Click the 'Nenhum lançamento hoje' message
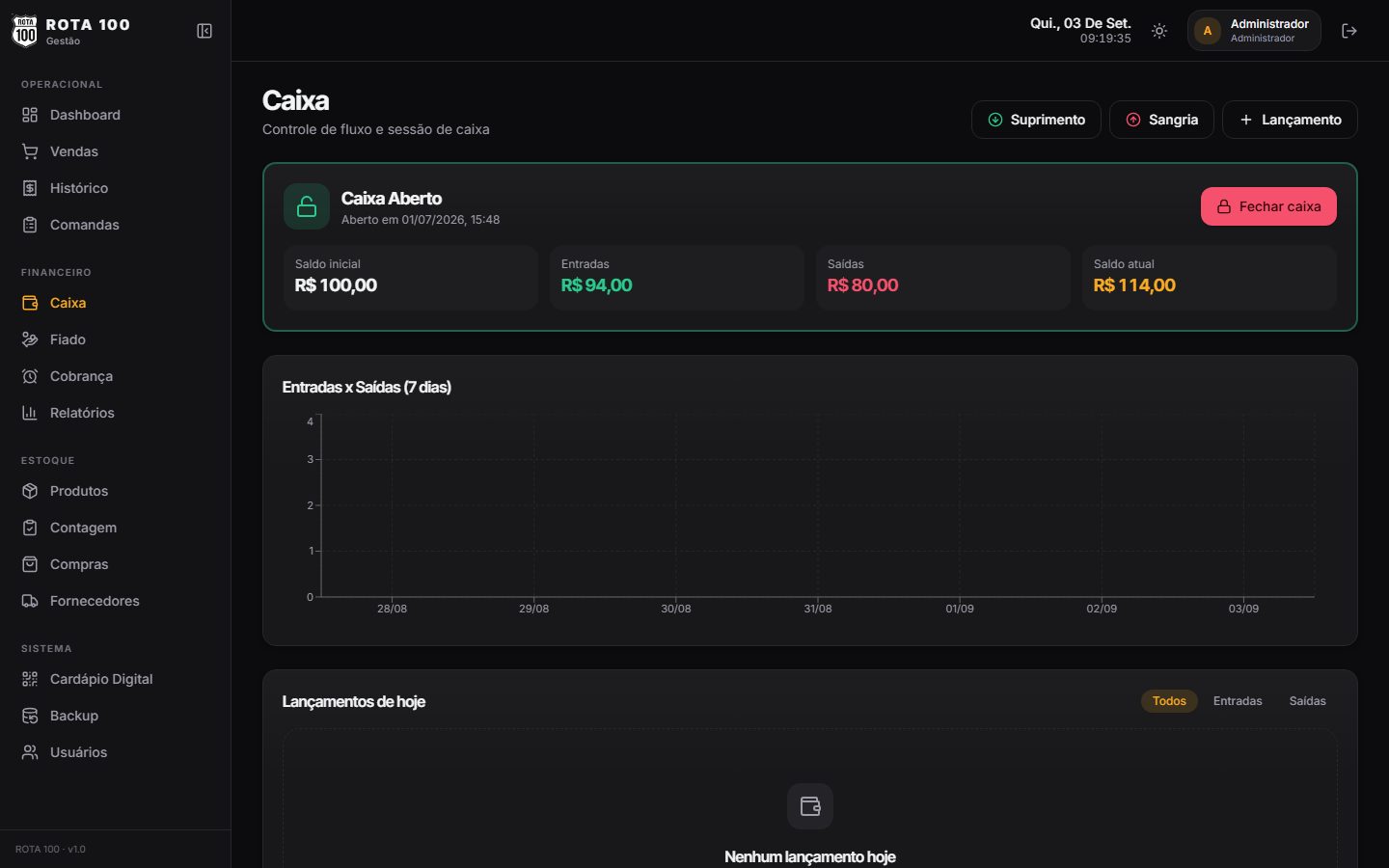 (810, 856)
